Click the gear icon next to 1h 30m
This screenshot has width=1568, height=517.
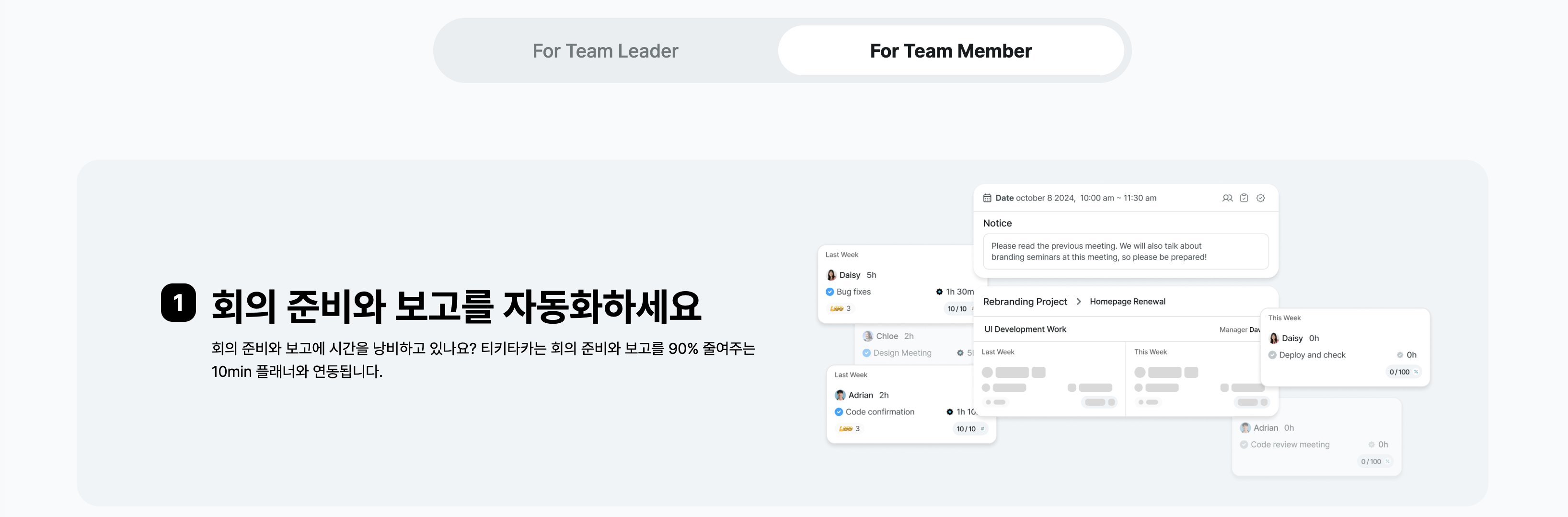point(939,292)
